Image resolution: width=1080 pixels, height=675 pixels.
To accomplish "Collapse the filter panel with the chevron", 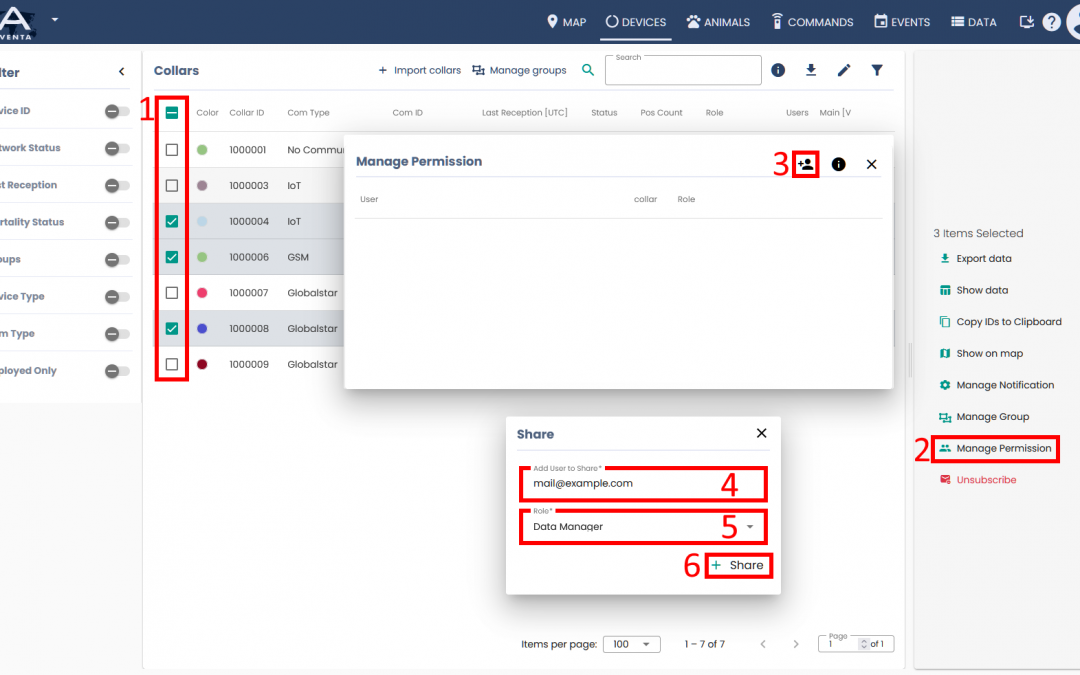I will (x=122, y=72).
